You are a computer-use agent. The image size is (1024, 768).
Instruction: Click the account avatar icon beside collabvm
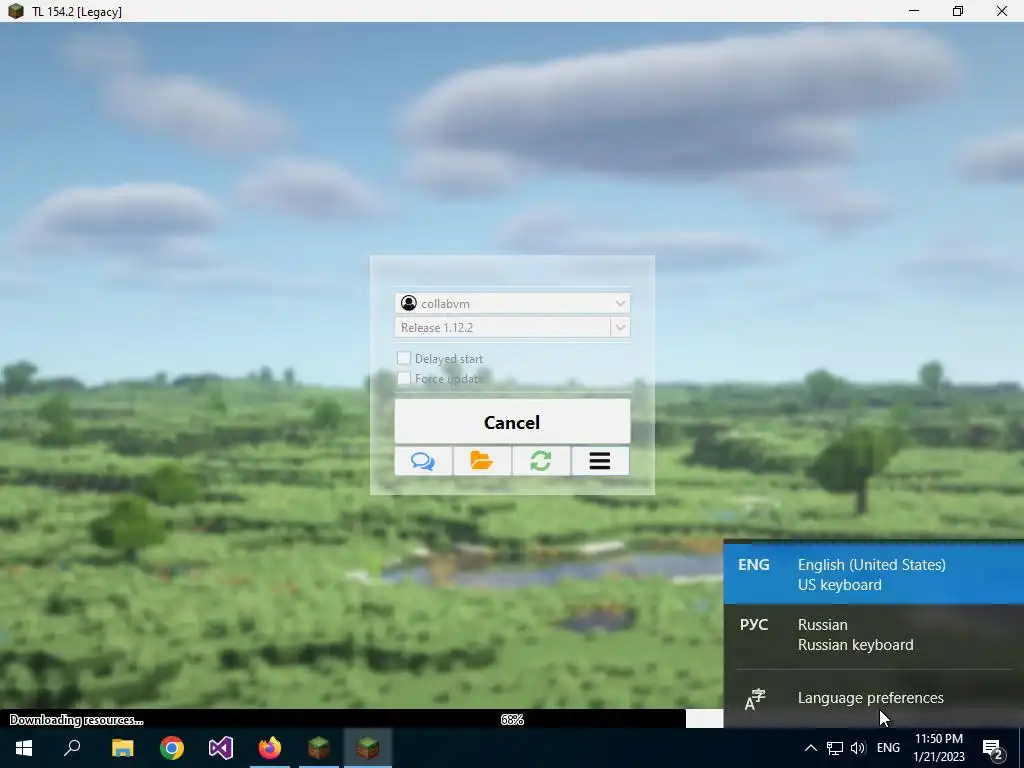(x=409, y=303)
